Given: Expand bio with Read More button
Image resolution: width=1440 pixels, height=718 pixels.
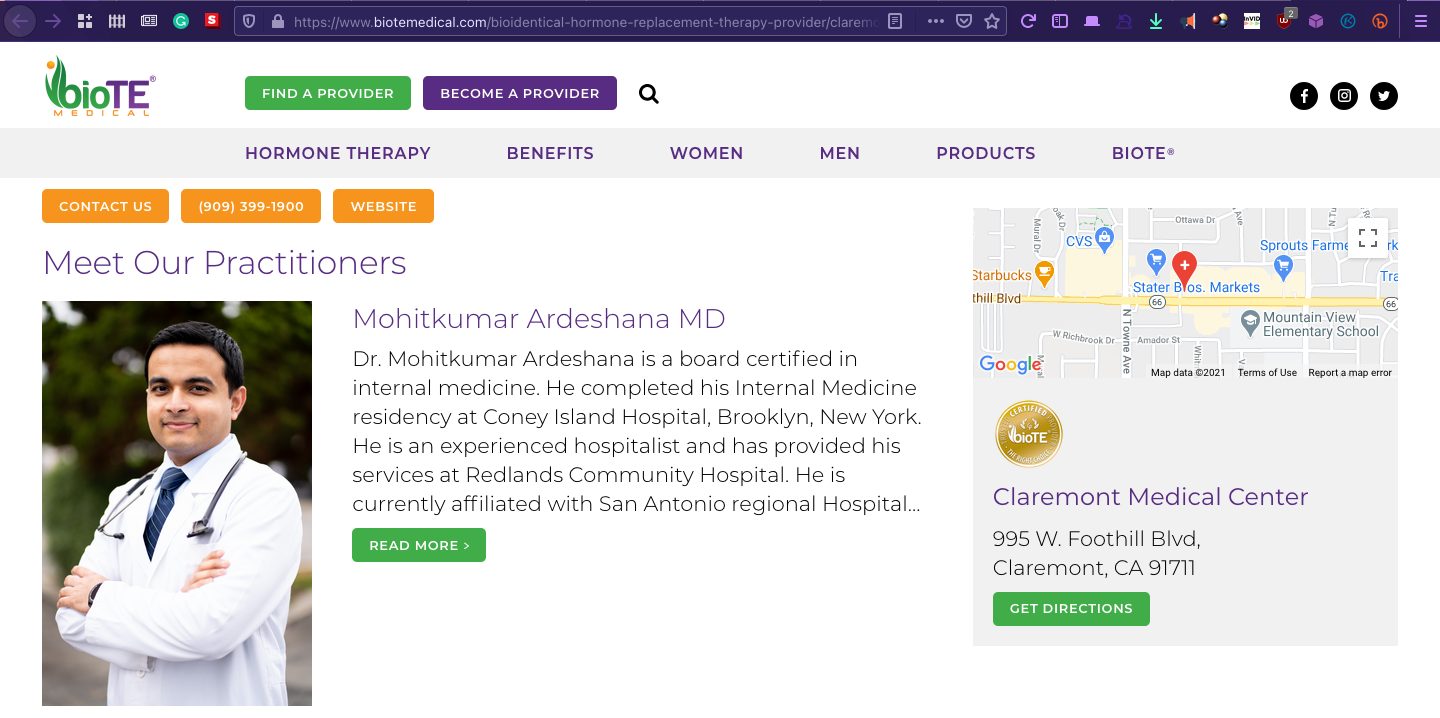Looking at the screenshot, I should [x=419, y=545].
